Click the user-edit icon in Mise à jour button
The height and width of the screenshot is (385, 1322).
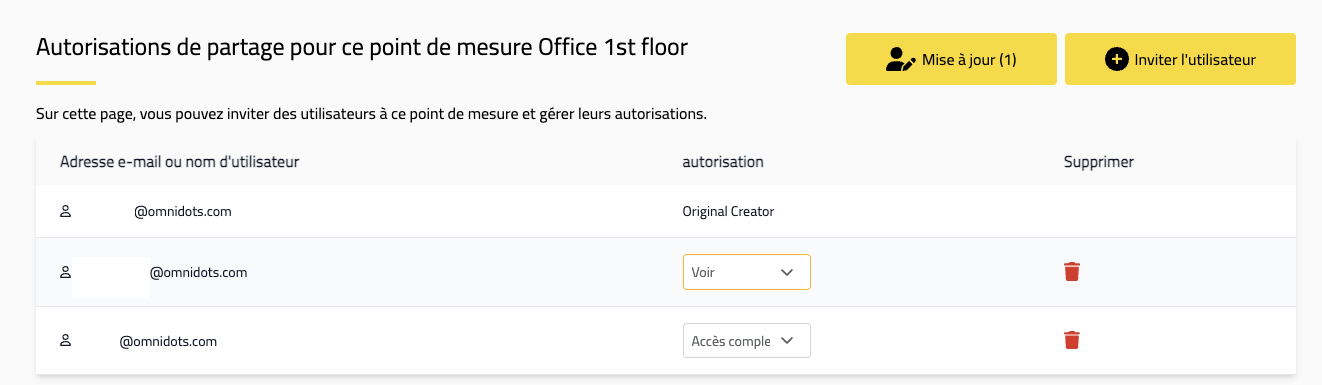pyautogui.click(x=901, y=60)
